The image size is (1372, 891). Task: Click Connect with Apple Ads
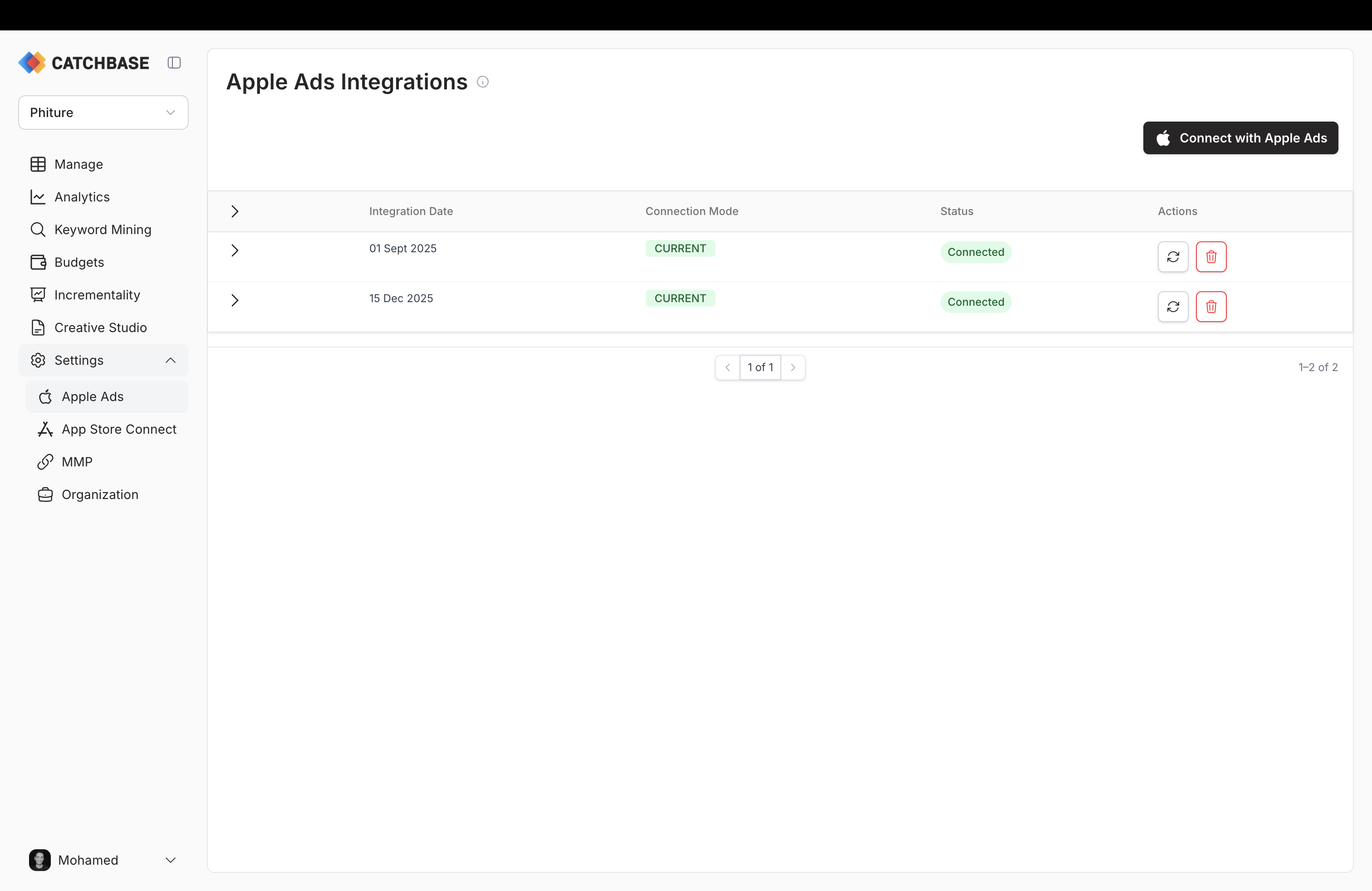point(1240,138)
